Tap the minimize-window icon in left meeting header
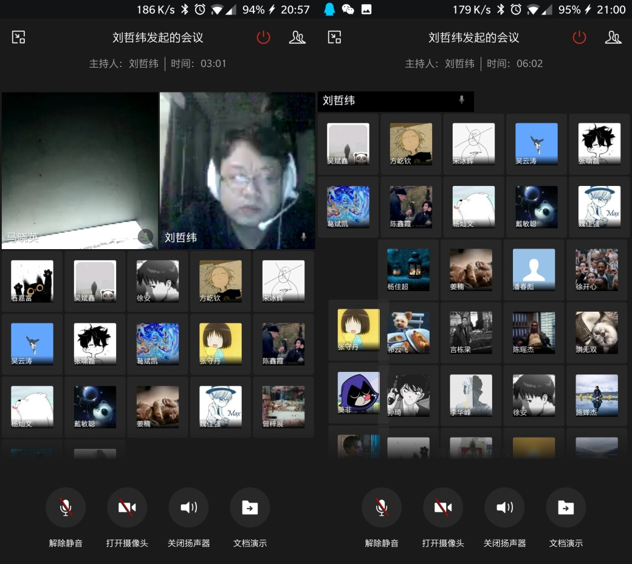The image size is (633, 565). click(x=19, y=38)
